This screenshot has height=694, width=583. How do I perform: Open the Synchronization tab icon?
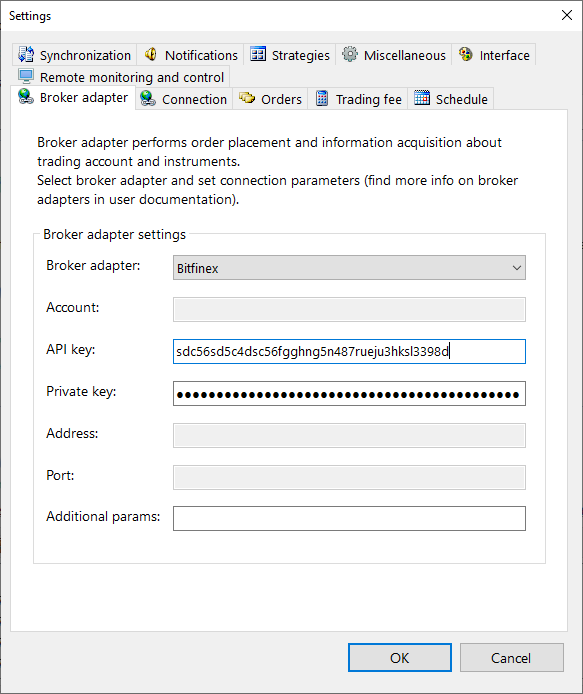(x=26, y=54)
